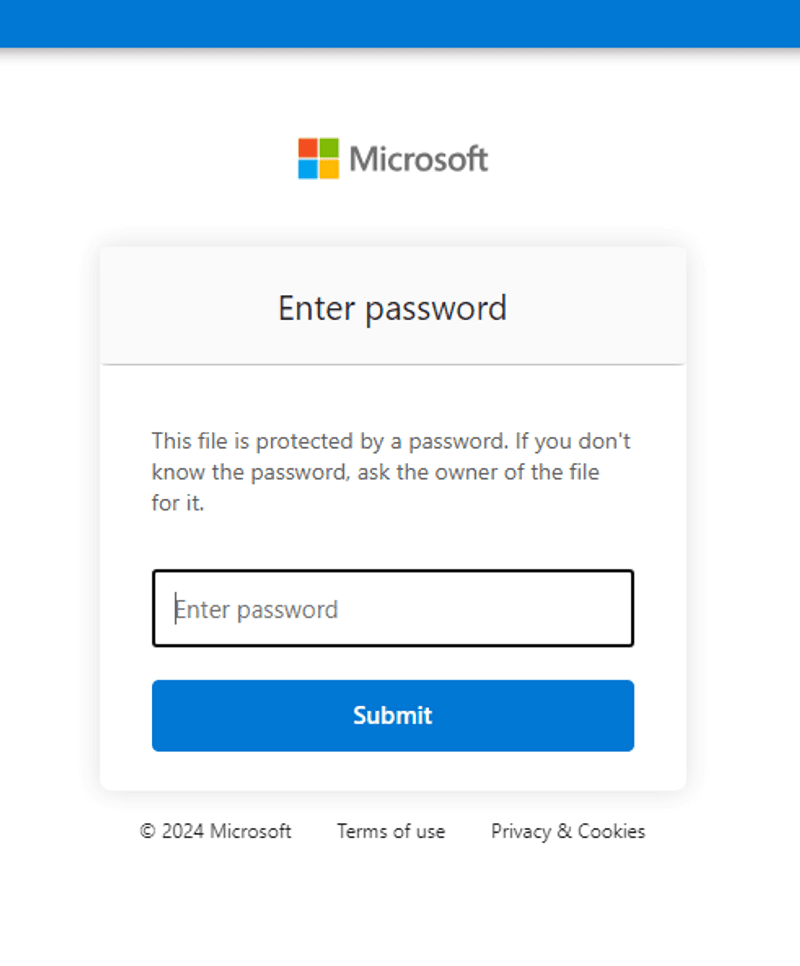Image resolution: width=800 pixels, height=966 pixels.
Task: Click the "Enter password" card heading
Action: 393,308
